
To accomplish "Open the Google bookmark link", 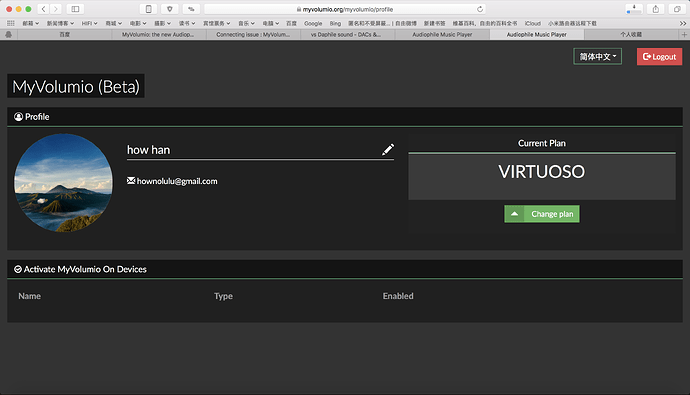I will pyautogui.click(x=313, y=23).
